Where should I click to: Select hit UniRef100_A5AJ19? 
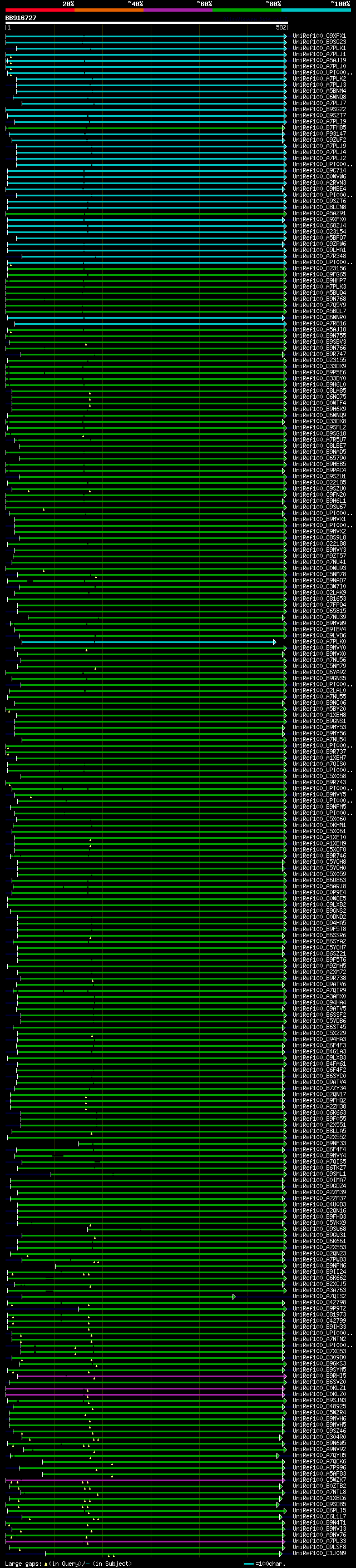(x=319, y=60)
